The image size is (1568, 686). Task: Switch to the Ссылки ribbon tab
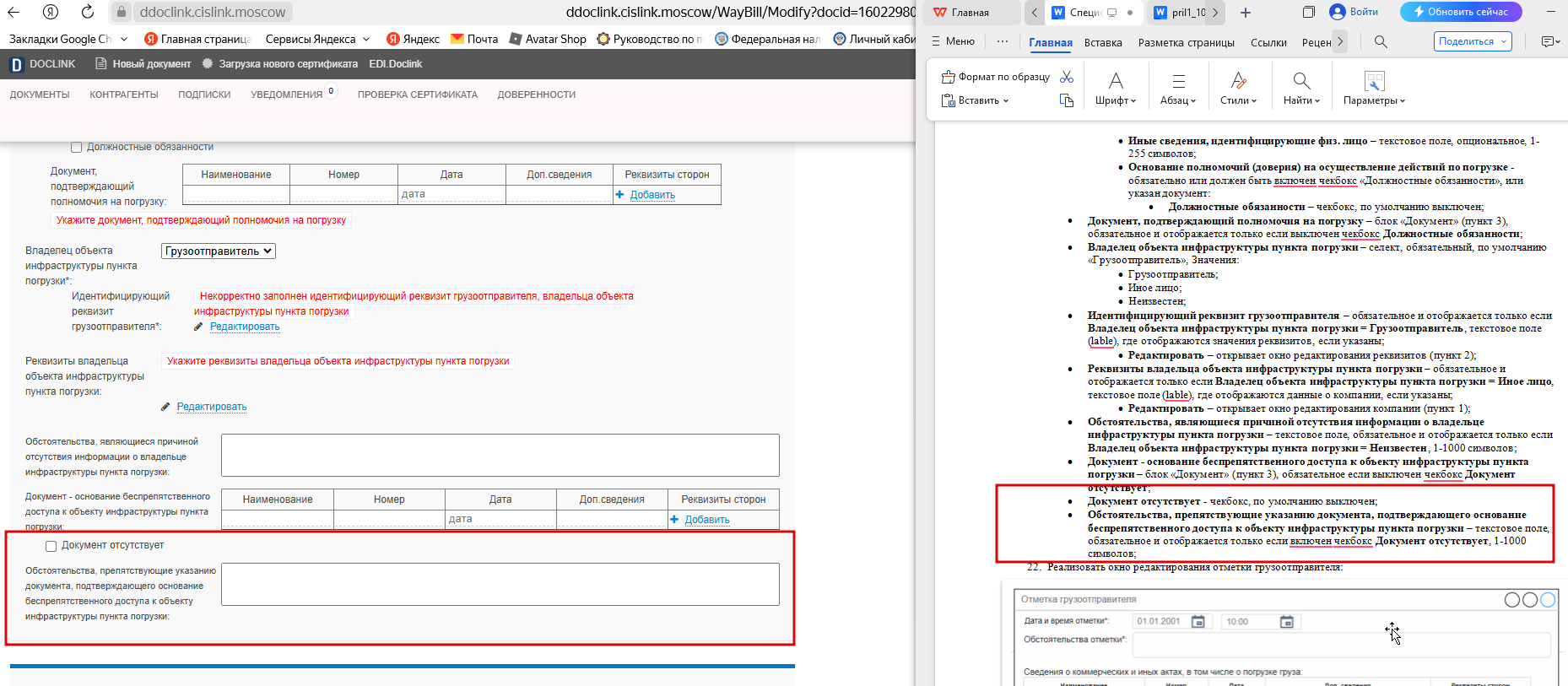click(x=1268, y=42)
